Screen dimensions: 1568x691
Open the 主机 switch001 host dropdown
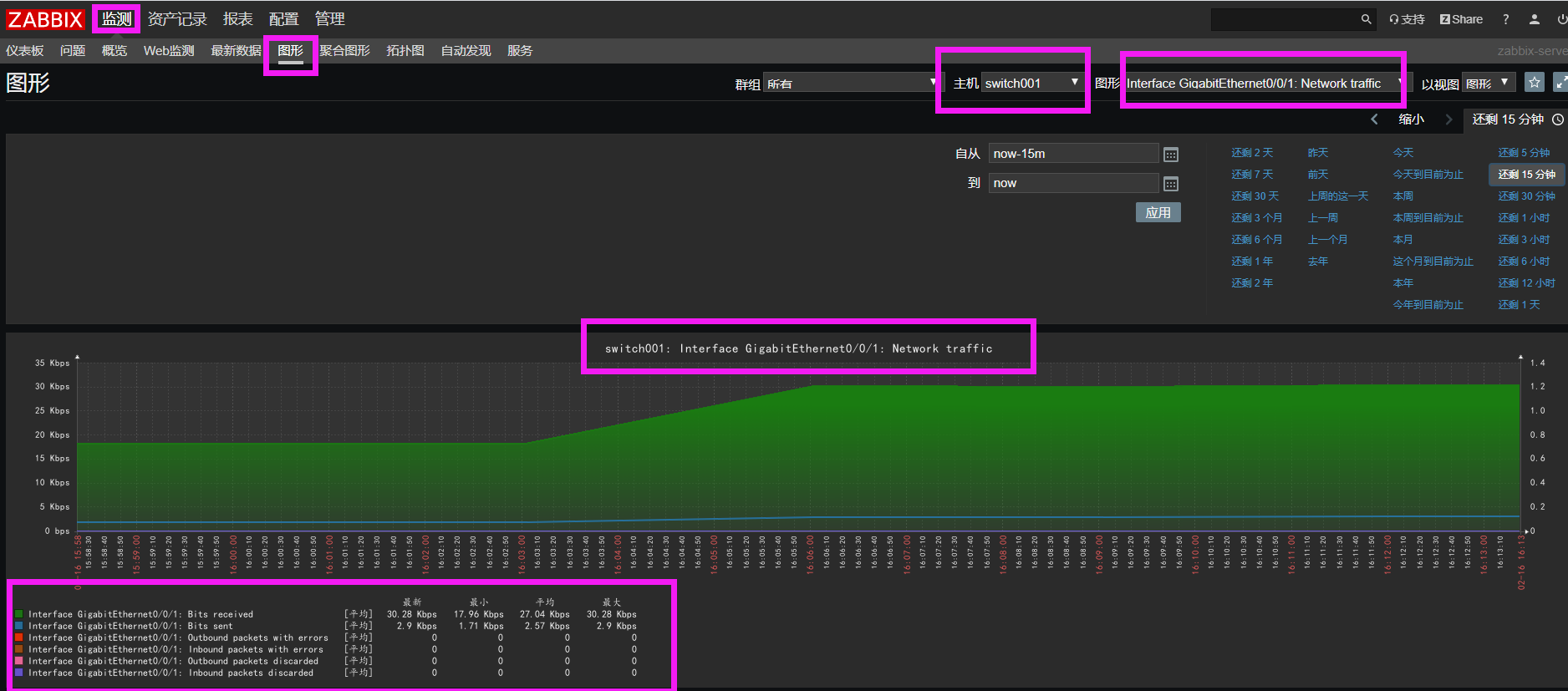click(x=1031, y=83)
